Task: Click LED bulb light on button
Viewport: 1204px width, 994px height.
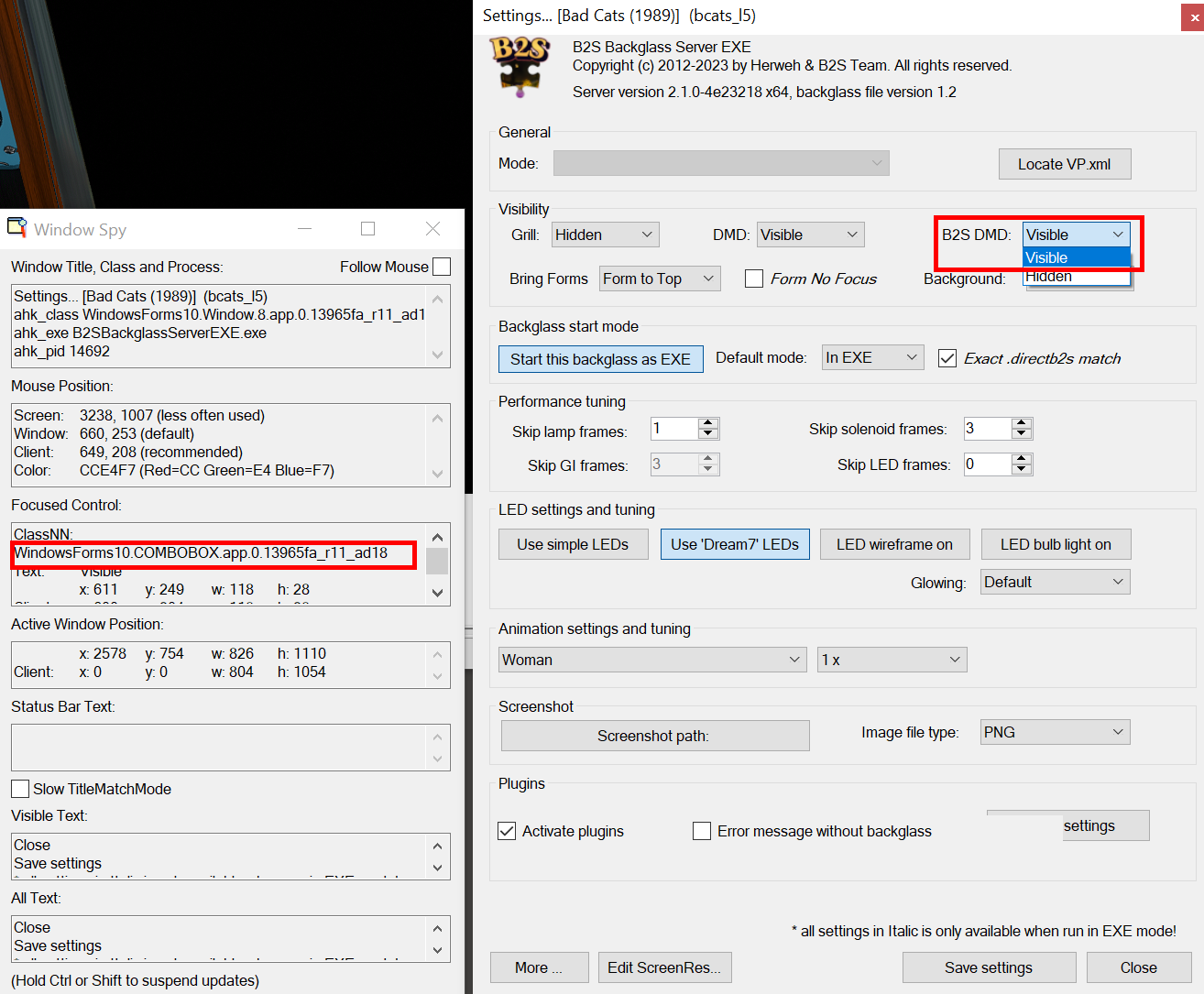Action: (1056, 544)
